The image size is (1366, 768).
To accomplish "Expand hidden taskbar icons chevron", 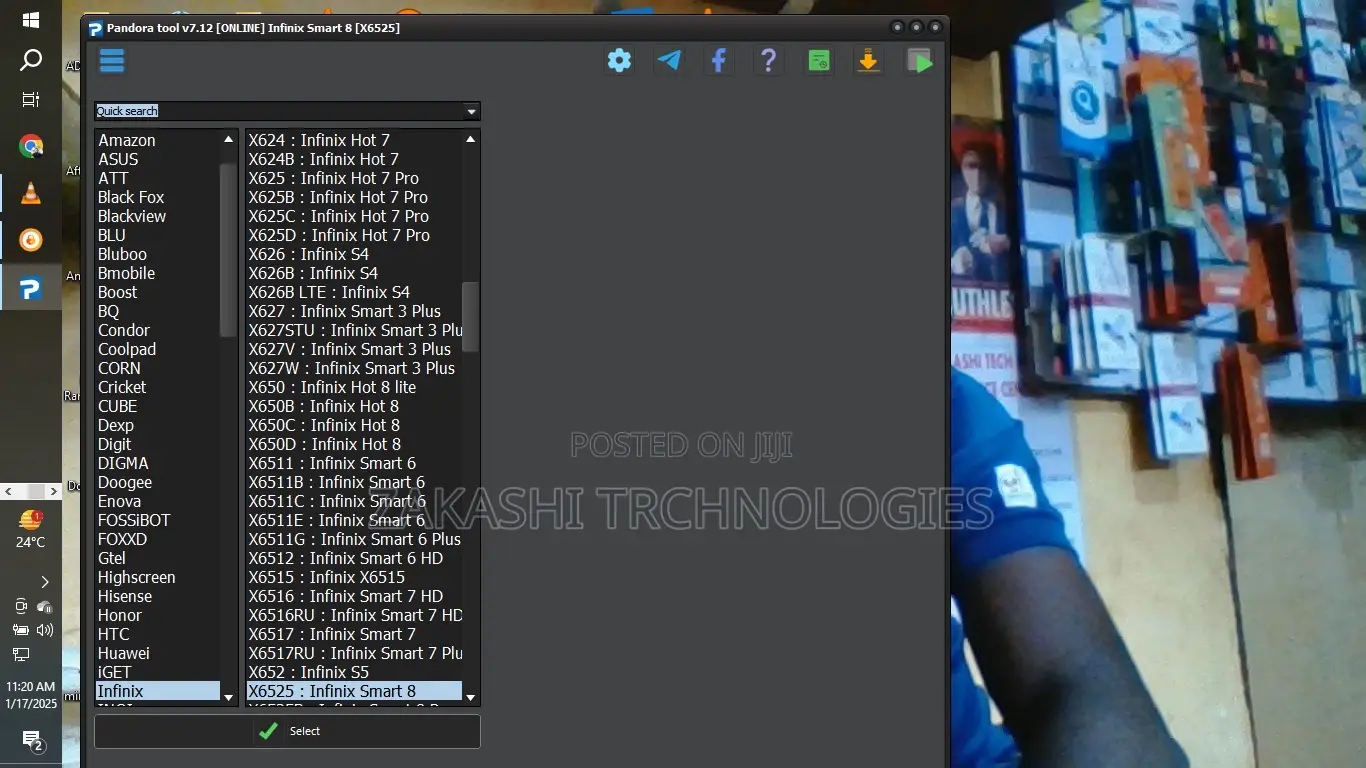I will 44,581.
